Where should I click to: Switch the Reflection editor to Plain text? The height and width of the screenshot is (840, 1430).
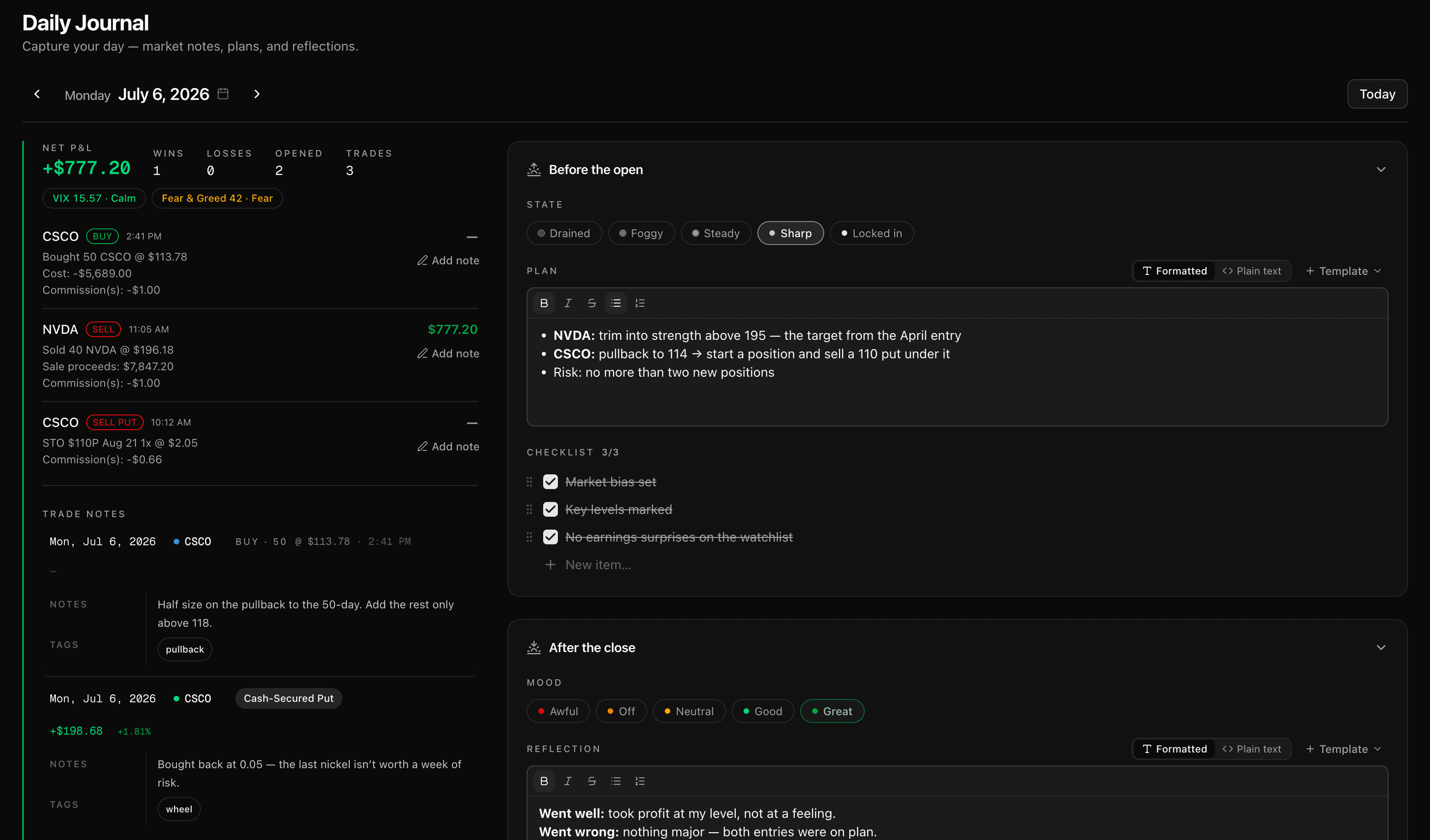pyautogui.click(x=1252, y=749)
